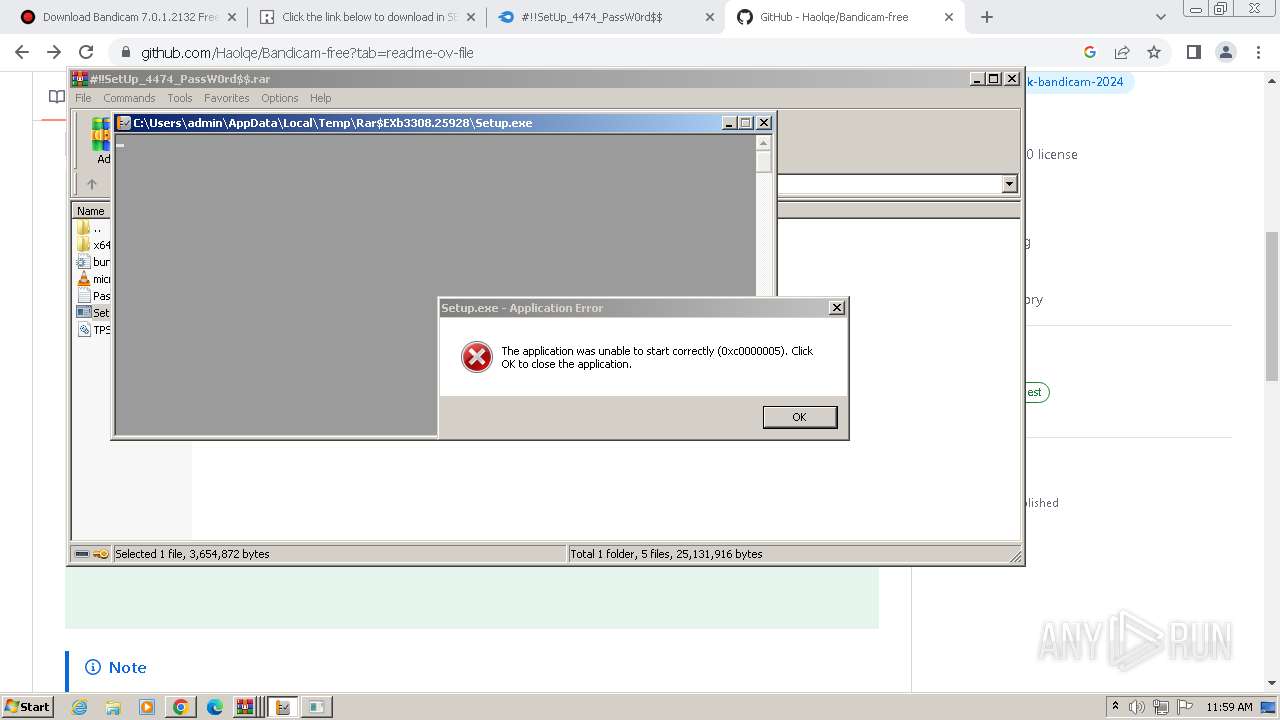Click the share page icon

click(1122, 53)
